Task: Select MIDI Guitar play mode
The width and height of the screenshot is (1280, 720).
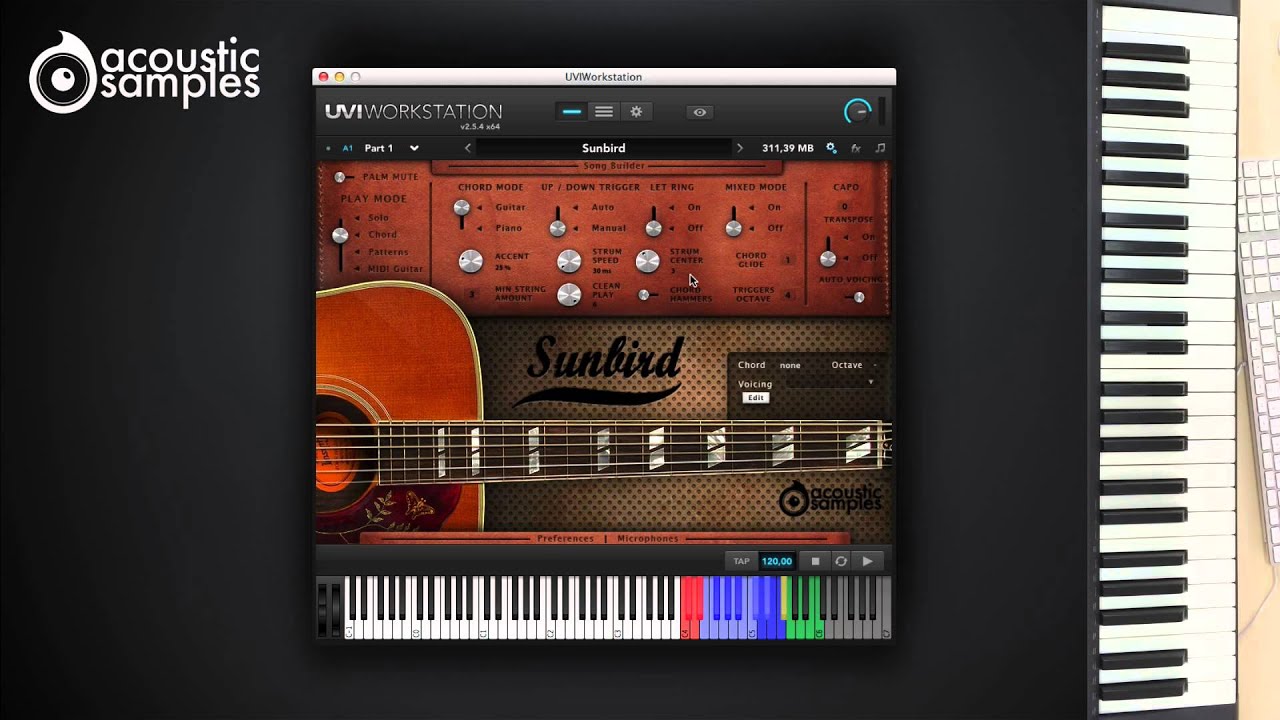Action: coord(395,269)
